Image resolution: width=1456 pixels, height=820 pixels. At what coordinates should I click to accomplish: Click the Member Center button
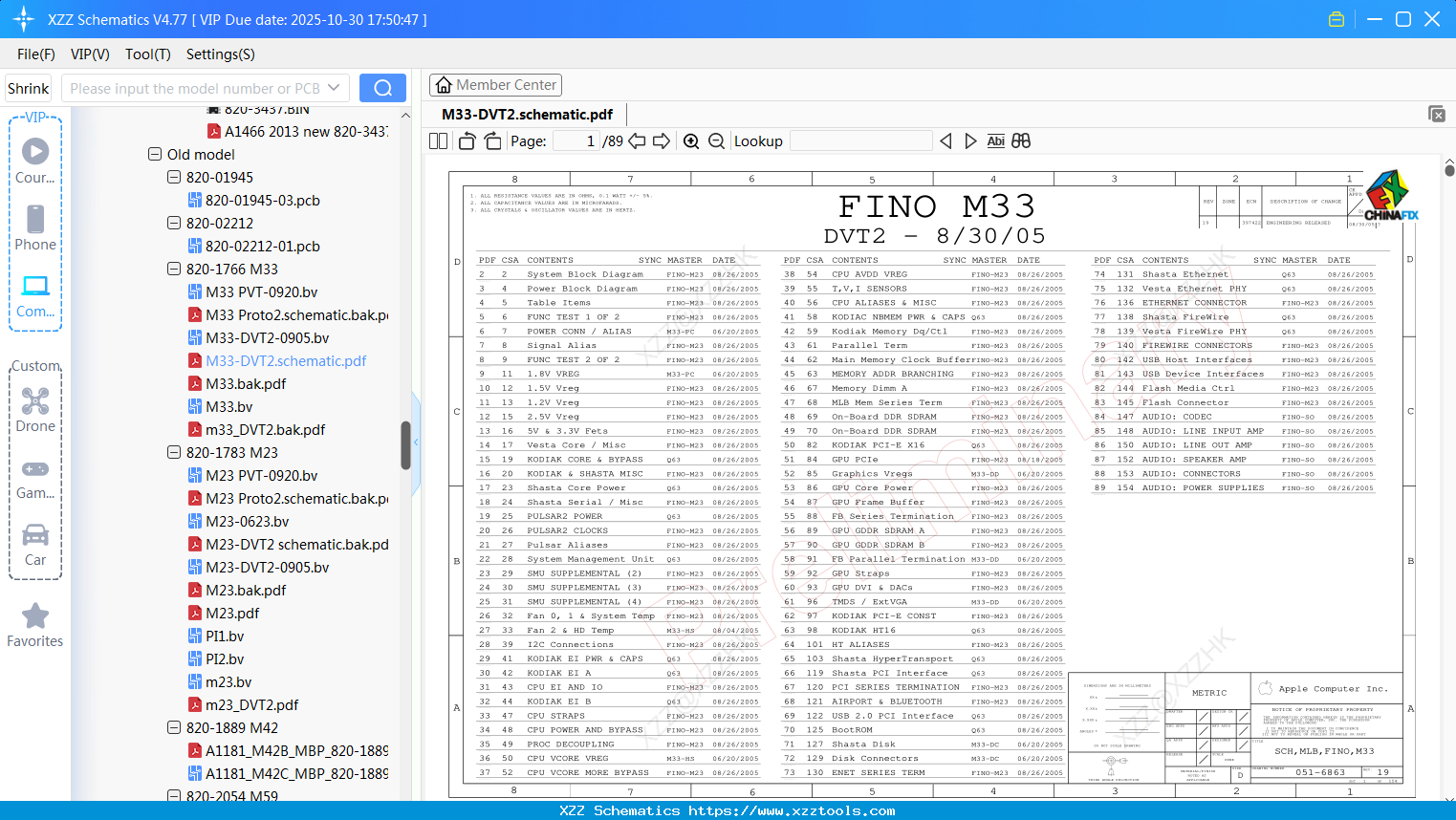click(495, 85)
